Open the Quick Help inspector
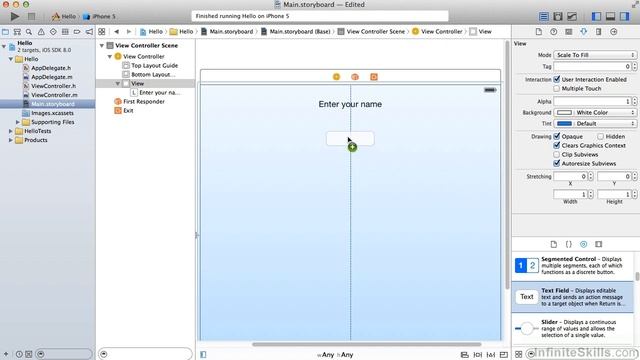 pos(553,31)
